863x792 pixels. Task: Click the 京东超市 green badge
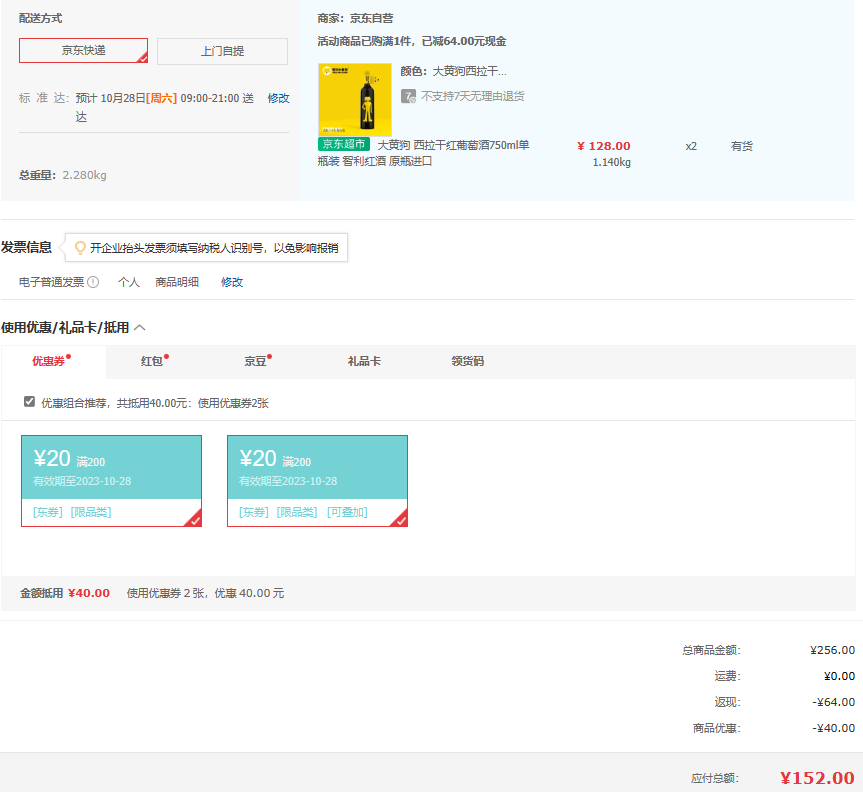point(344,144)
